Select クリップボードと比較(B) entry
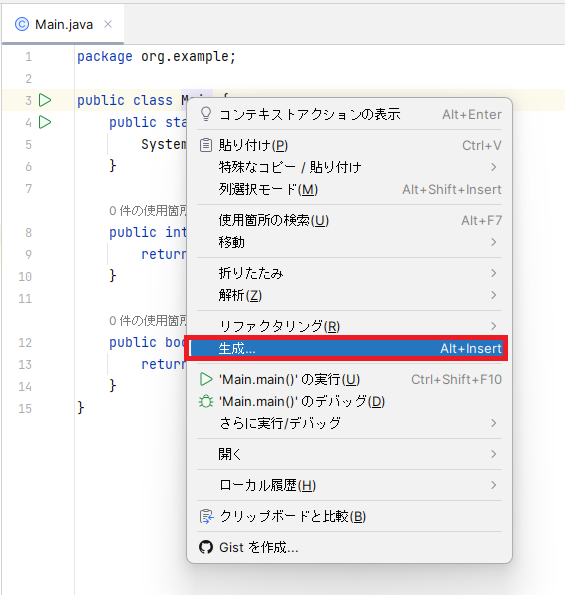 coord(349,516)
